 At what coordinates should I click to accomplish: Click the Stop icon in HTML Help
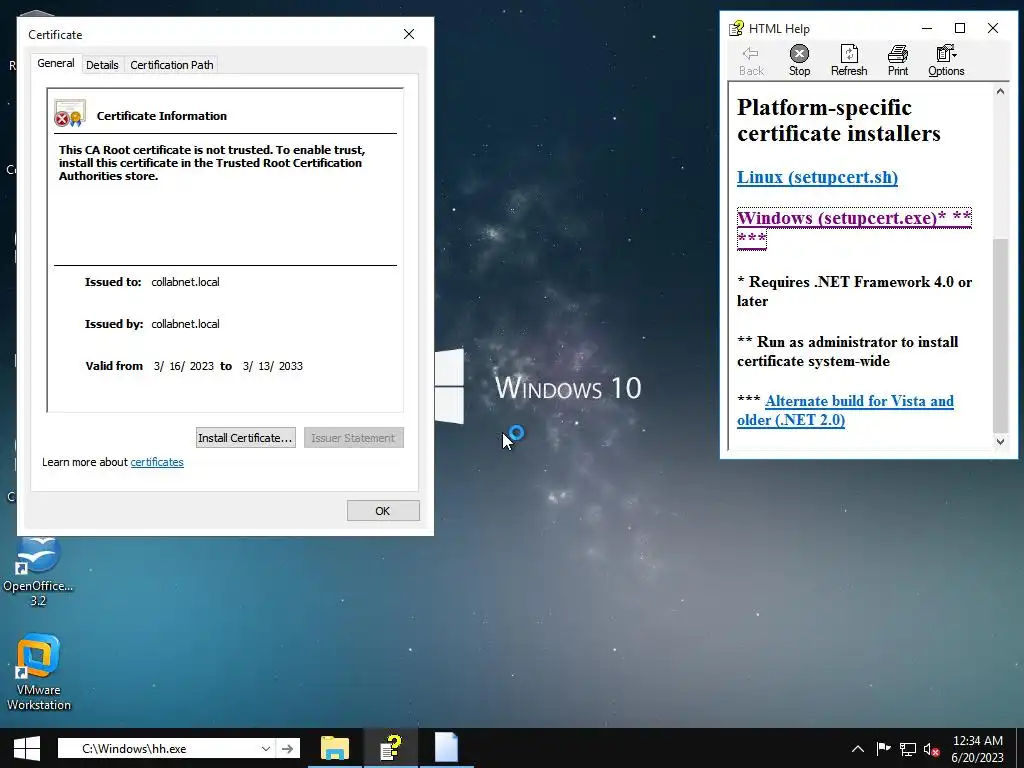tap(799, 60)
